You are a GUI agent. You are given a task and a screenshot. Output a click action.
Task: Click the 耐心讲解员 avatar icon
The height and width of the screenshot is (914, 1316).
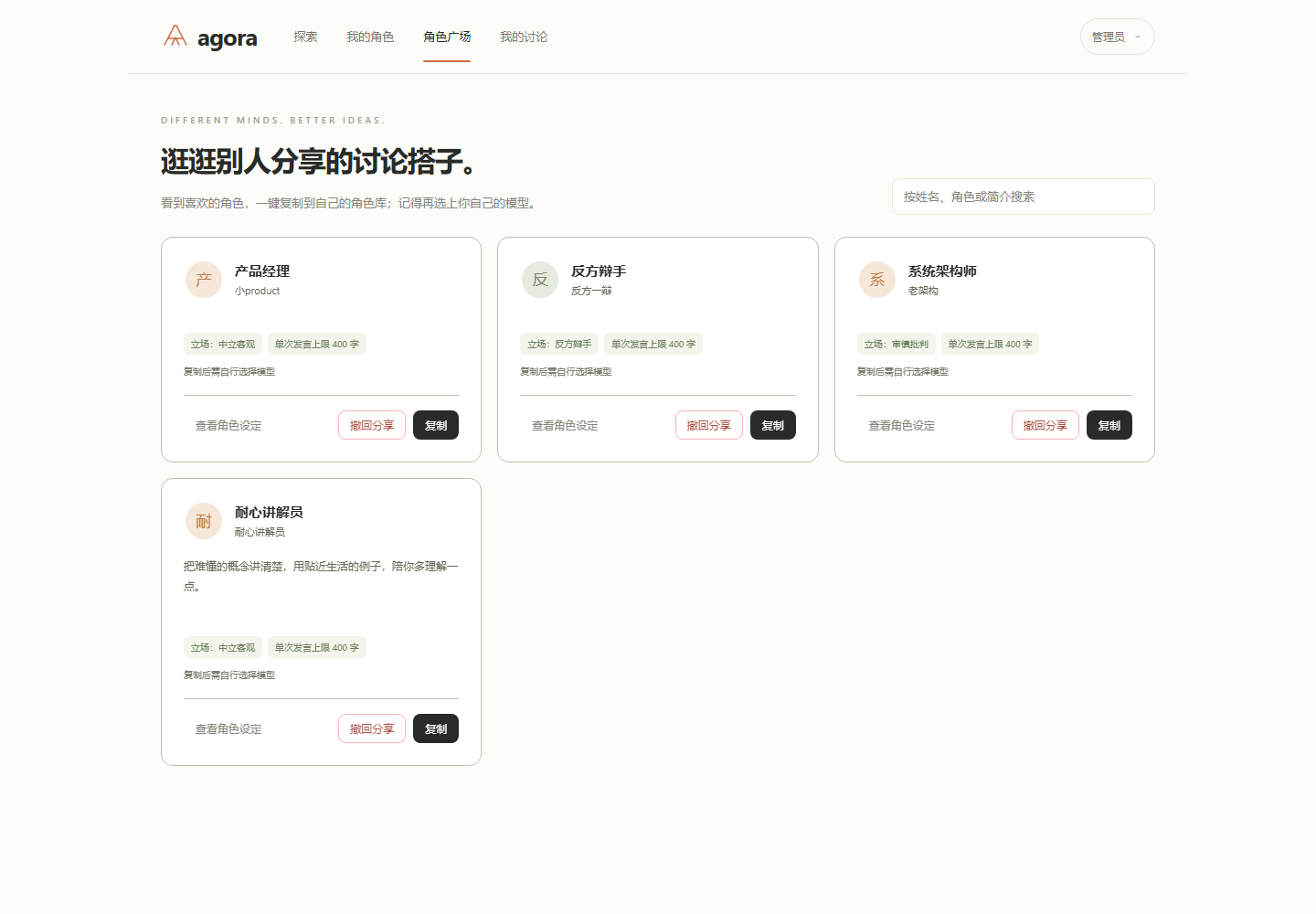[x=204, y=521]
